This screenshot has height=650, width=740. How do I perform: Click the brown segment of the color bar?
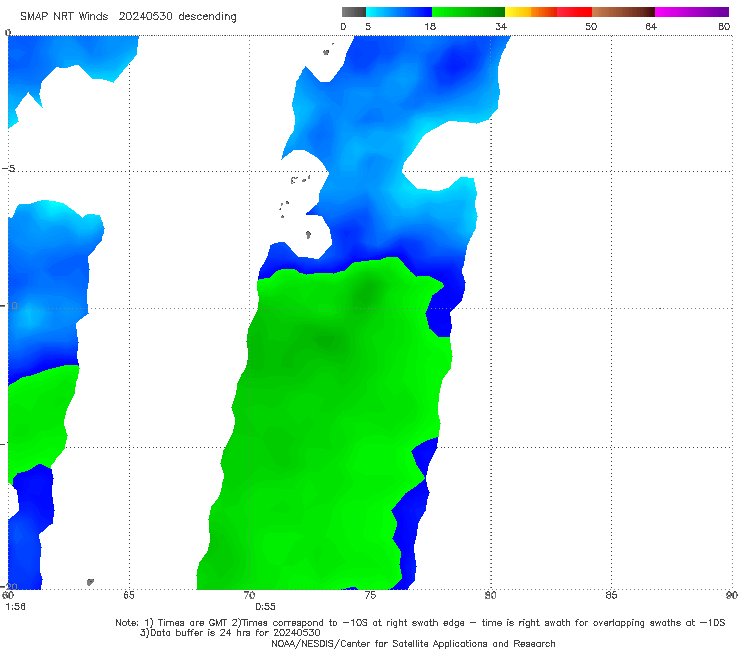(623, 12)
